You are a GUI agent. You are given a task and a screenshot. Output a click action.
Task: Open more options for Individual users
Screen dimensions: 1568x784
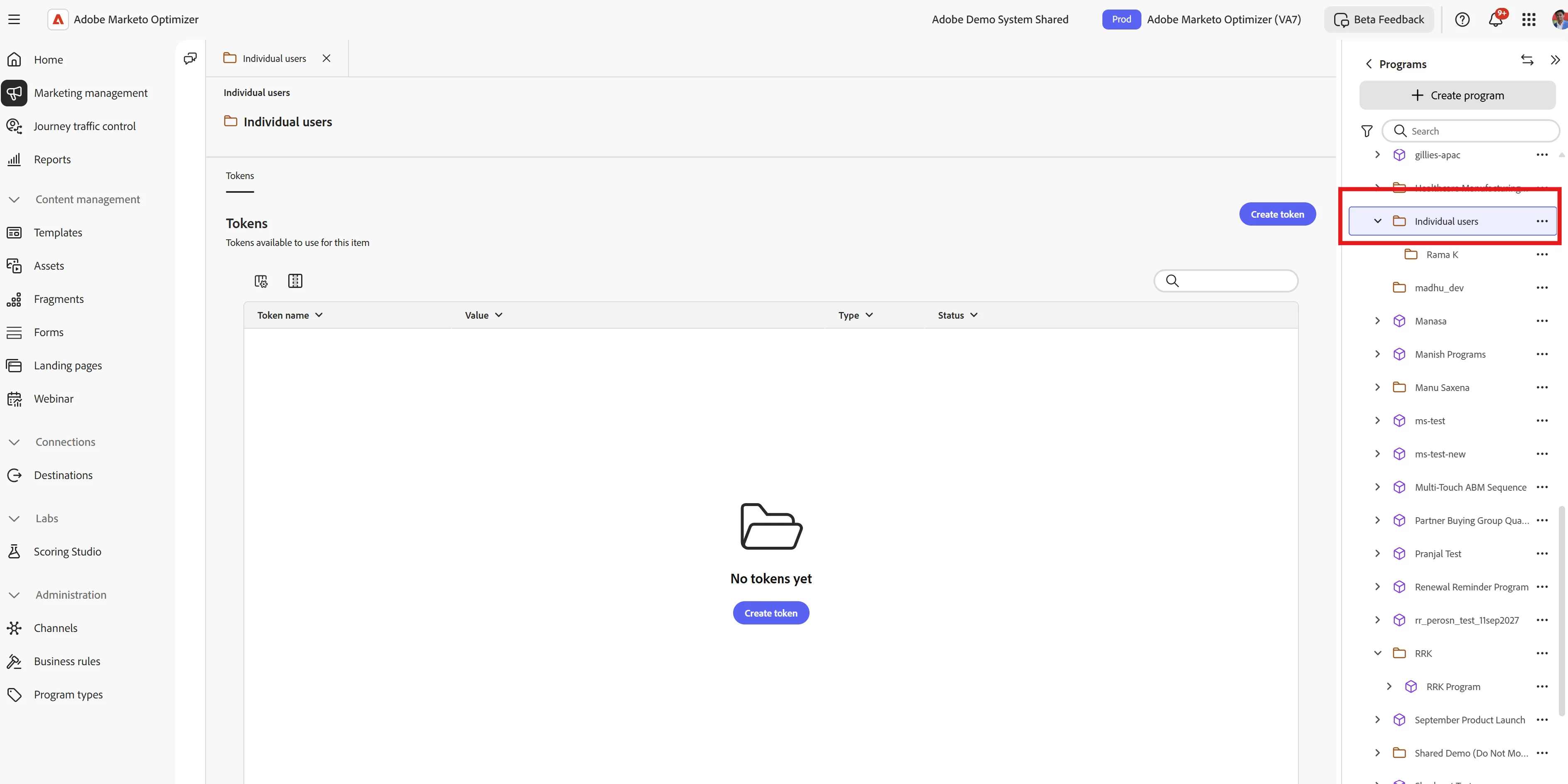tap(1542, 221)
